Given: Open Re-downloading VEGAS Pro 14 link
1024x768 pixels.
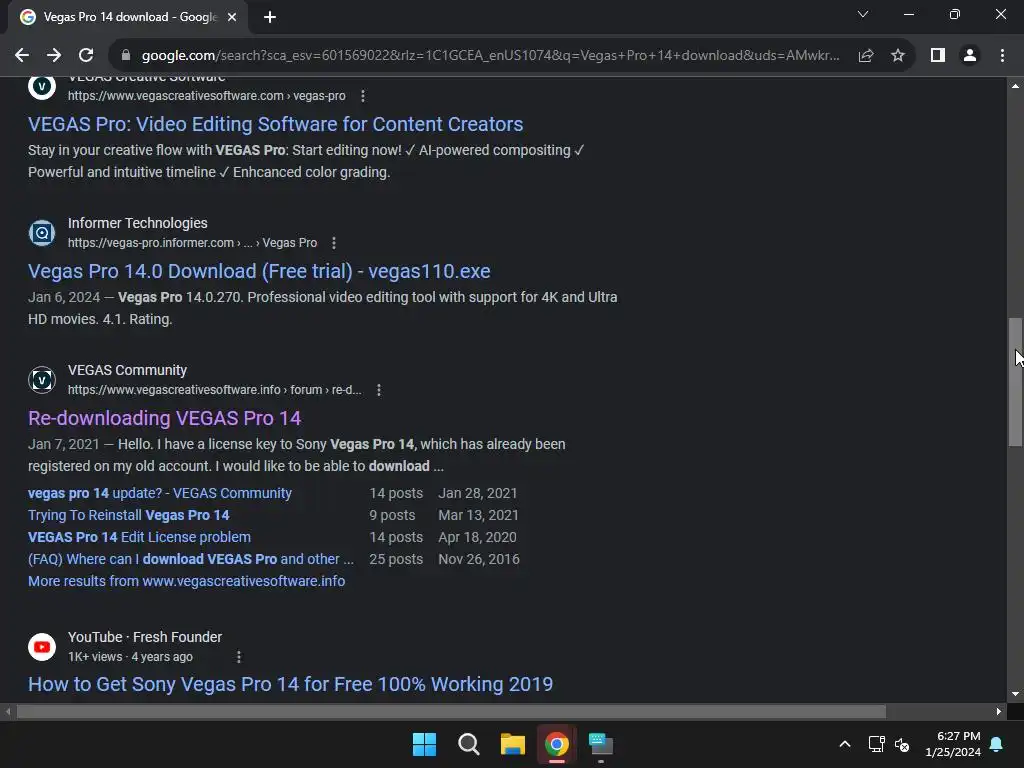Looking at the screenshot, I should (x=165, y=418).
